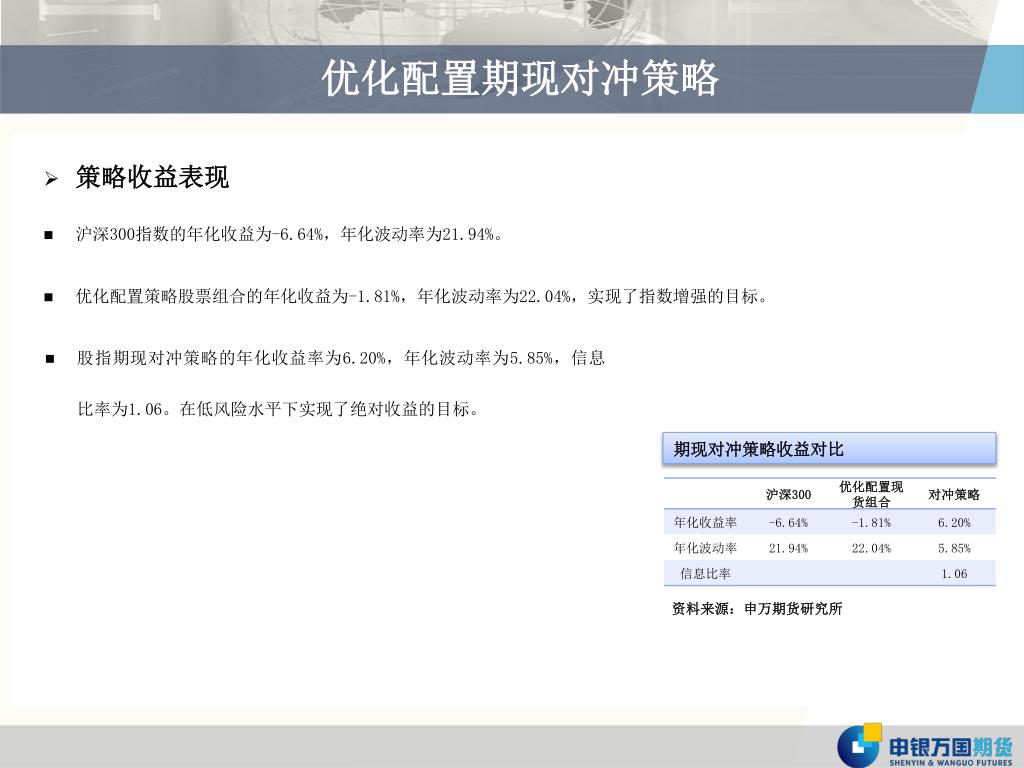Image resolution: width=1024 pixels, height=768 pixels.
Task: Click the row label 年化波动率
Action: click(x=705, y=548)
